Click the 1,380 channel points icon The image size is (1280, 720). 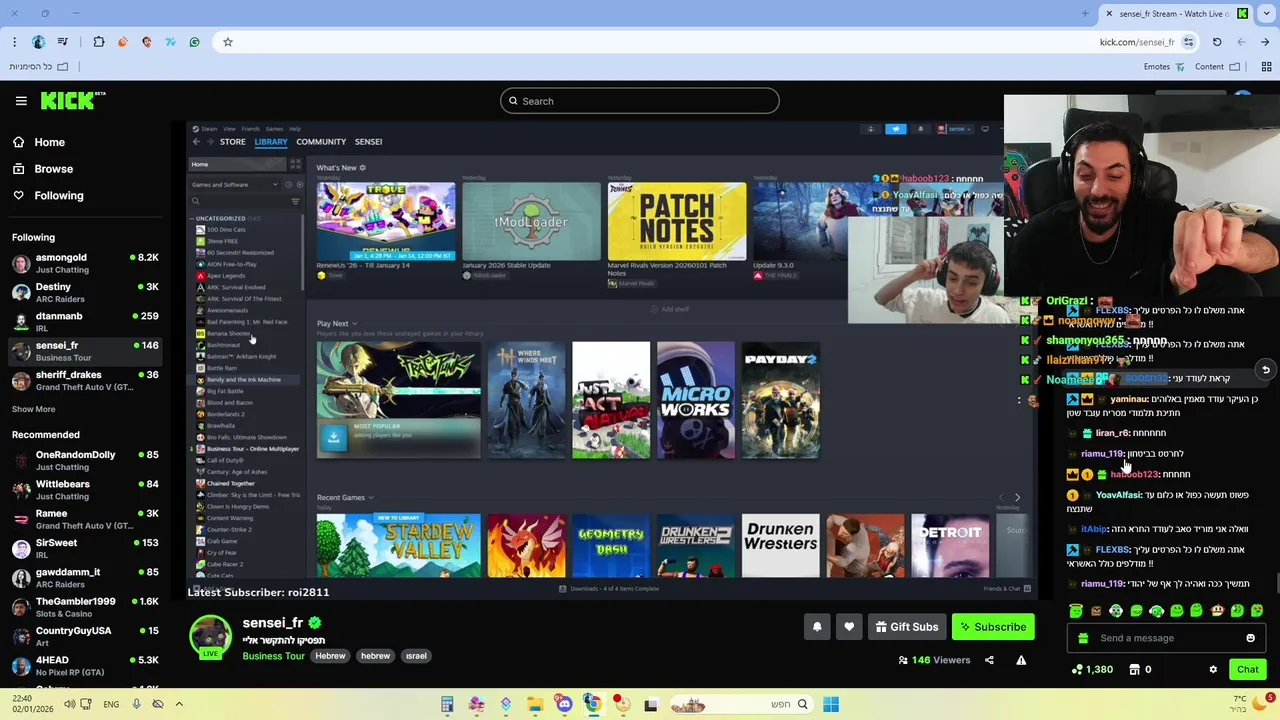1077,669
